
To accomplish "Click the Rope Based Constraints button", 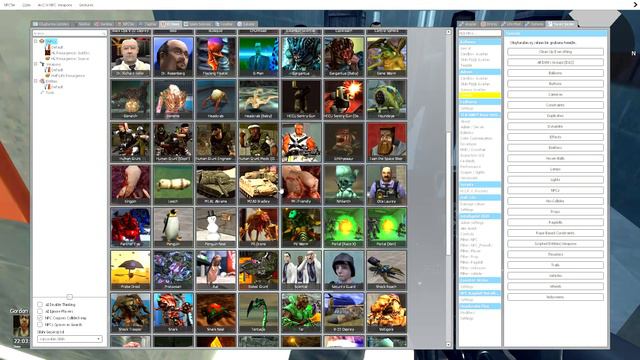I will click(555, 233).
